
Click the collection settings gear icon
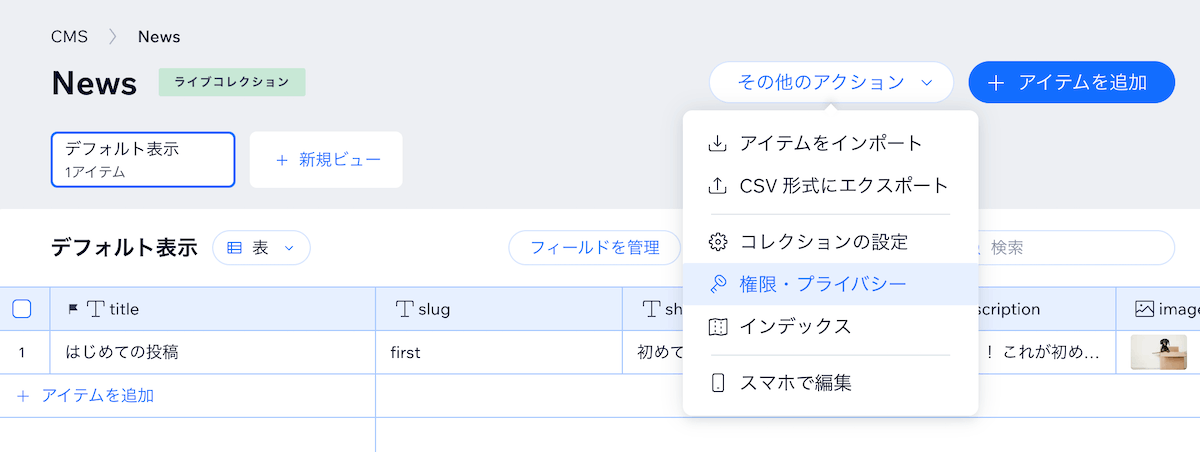coord(717,242)
